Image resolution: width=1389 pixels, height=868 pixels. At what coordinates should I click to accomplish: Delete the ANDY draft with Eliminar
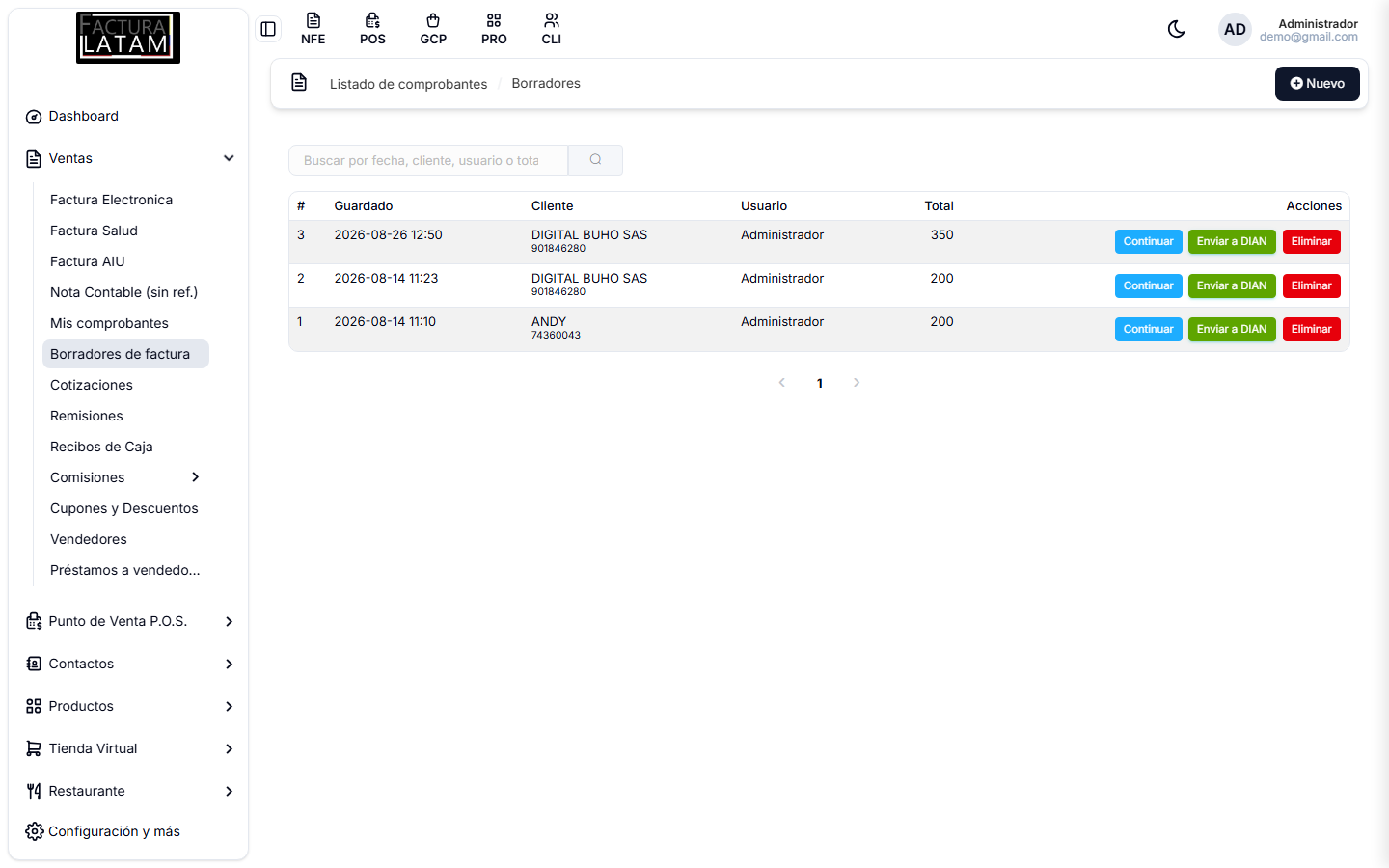point(1312,329)
